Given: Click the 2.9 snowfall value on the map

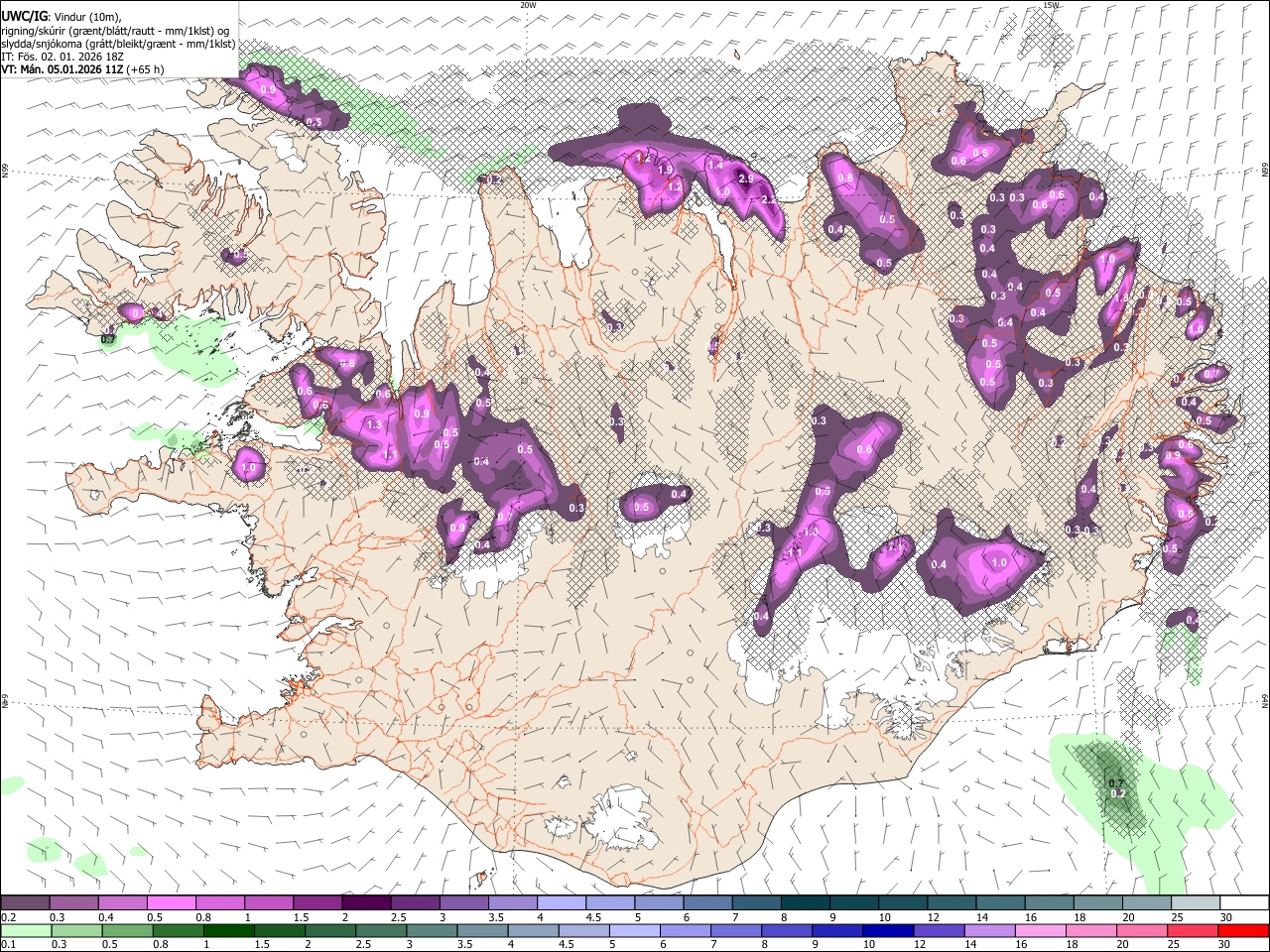Looking at the screenshot, I should point(746,178).
